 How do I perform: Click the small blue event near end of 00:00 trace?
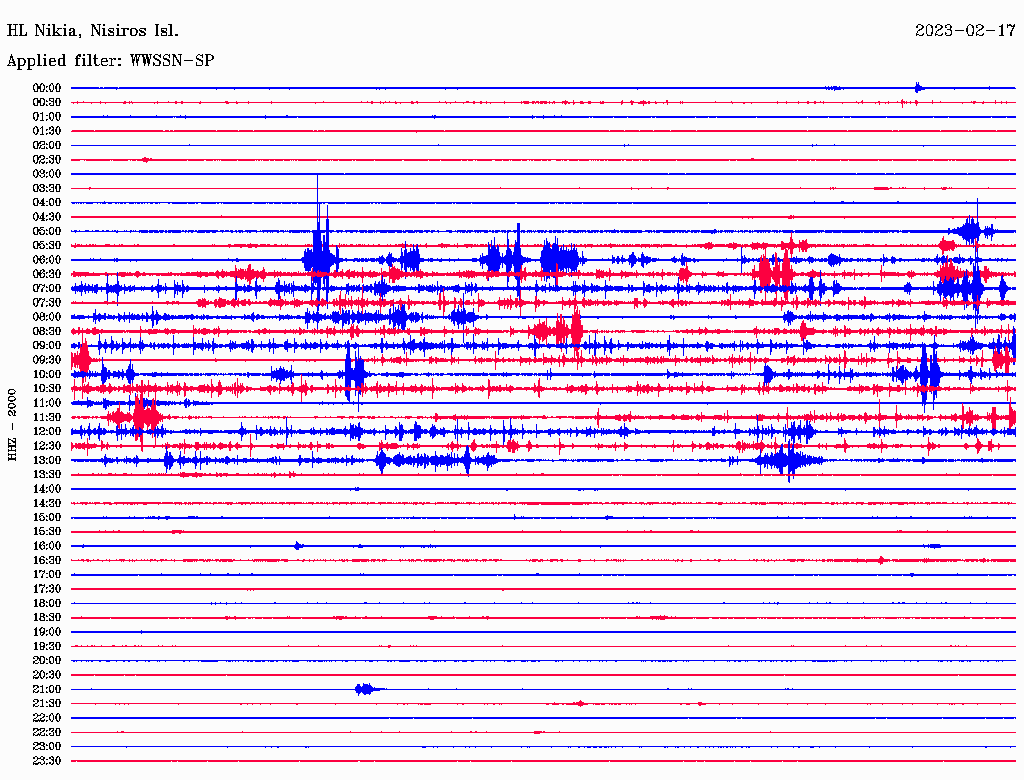[x=919, y=88]
